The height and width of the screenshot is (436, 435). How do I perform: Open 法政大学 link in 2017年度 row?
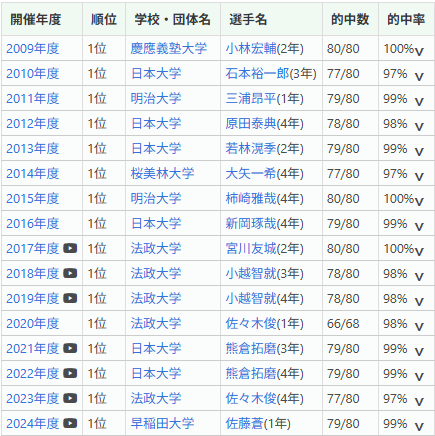tap(156, 249)
